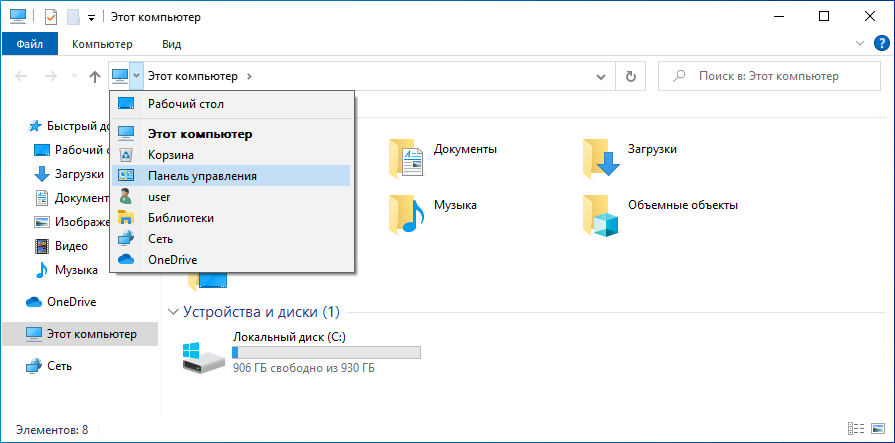Open the Вид ribbon tab
Viewport: 895px width, 443px height.
171,44
